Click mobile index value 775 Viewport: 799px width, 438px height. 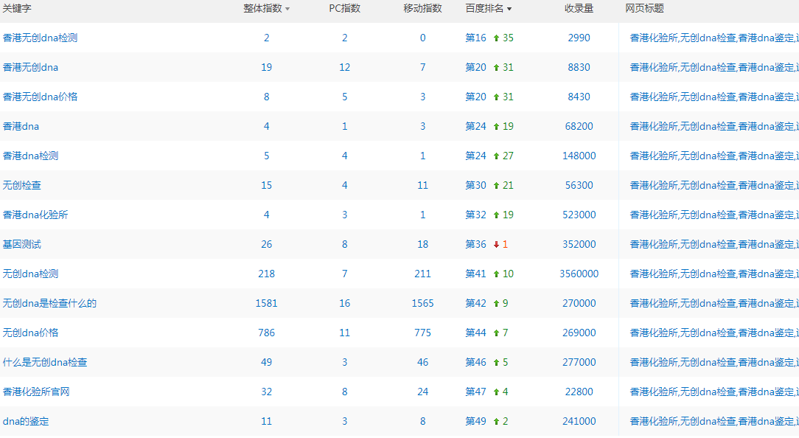(x=422, y=333)
